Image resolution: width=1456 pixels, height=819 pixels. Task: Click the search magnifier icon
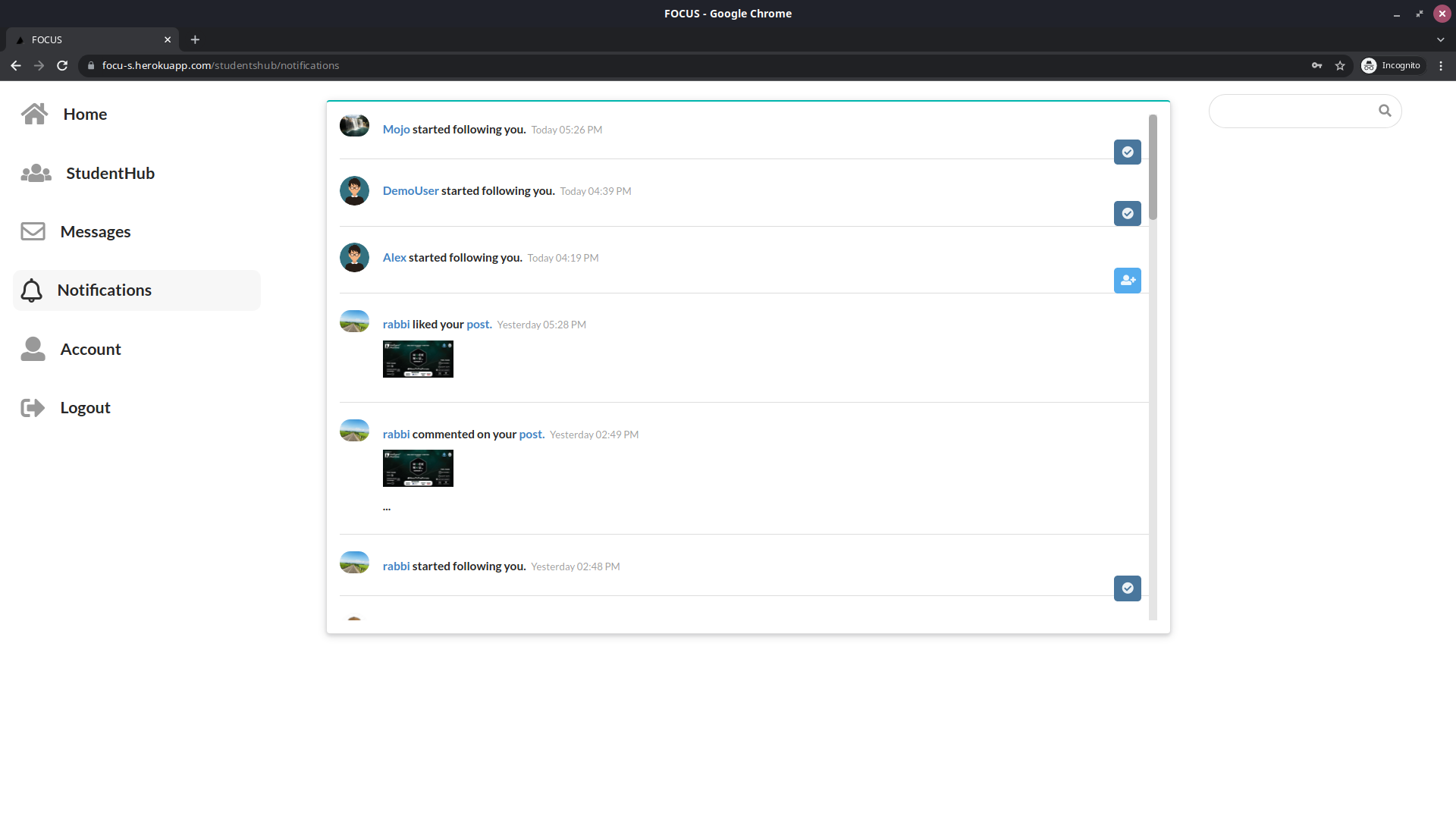point(1385,110)
